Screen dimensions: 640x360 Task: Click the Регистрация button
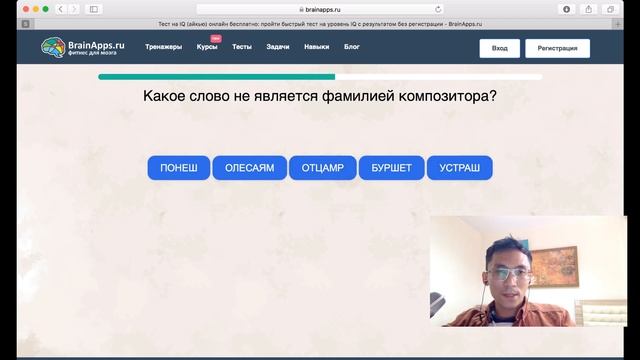pos(558,48)
